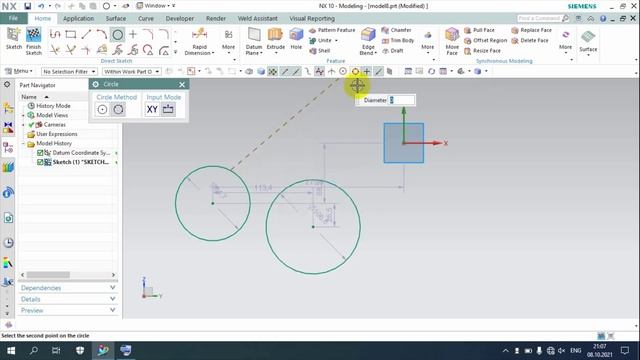Open Synchronous Modeling More gallery

point(565,41)
